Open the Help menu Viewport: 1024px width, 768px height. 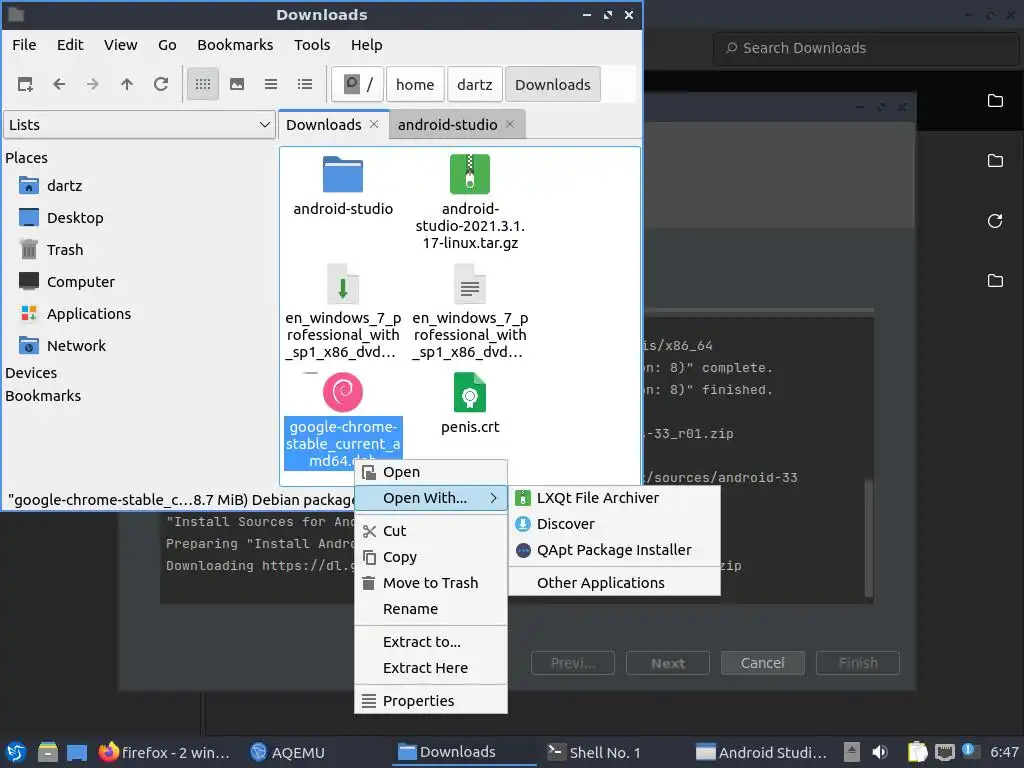(366, 45)
